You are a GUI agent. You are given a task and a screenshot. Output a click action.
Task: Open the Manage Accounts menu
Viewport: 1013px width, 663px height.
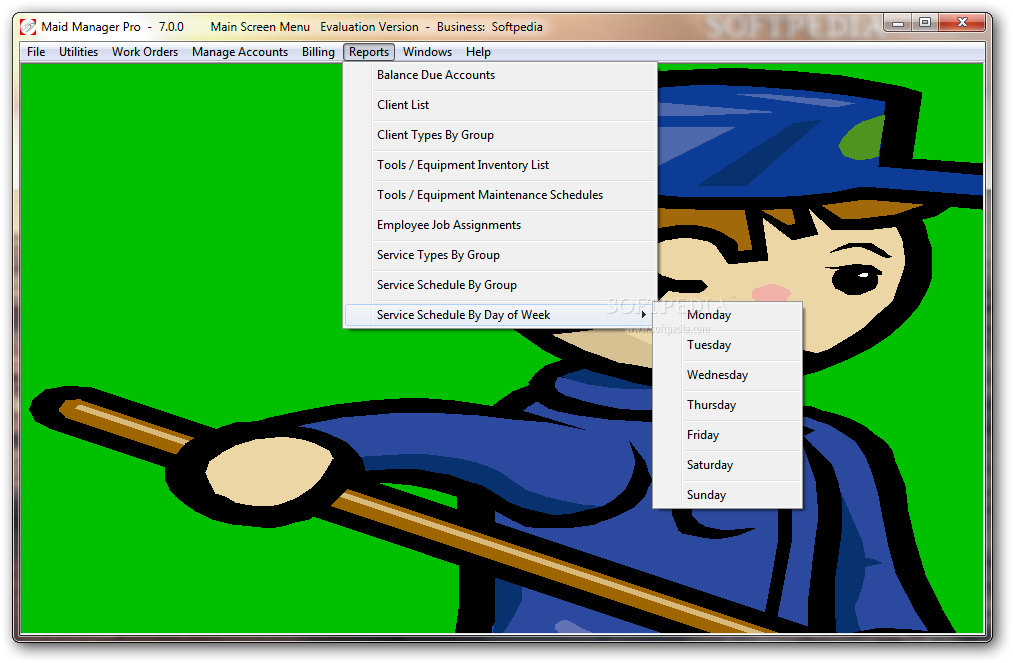click(240, 52)
